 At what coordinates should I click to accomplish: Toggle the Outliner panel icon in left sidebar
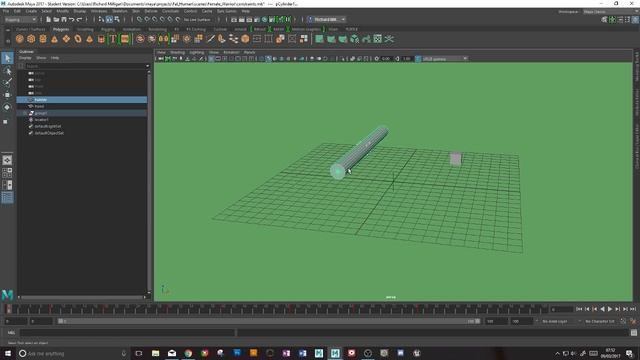click(x=7, y=198)
